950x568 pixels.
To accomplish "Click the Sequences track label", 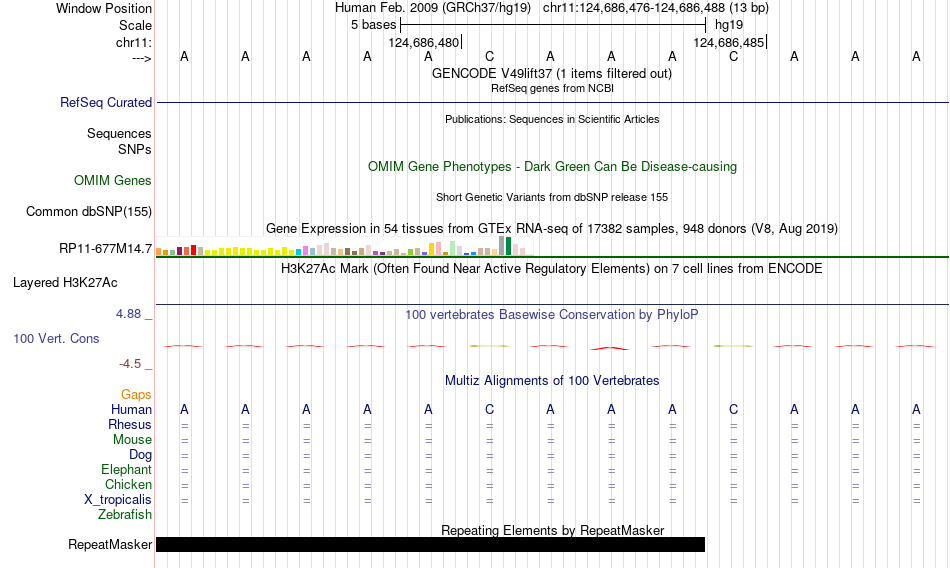I will tap(119, 133).
